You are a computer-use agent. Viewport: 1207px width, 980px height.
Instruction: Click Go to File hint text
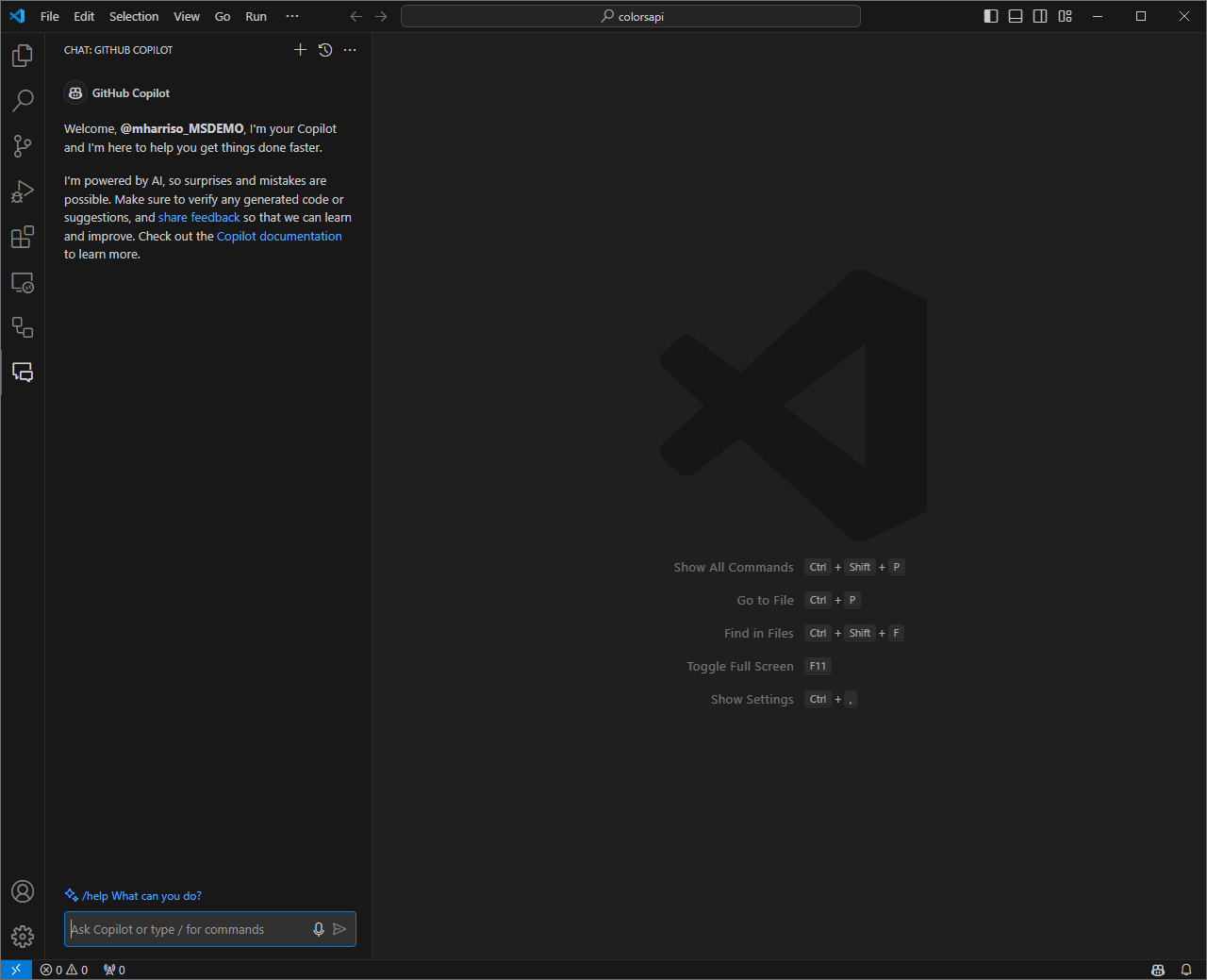766,600
